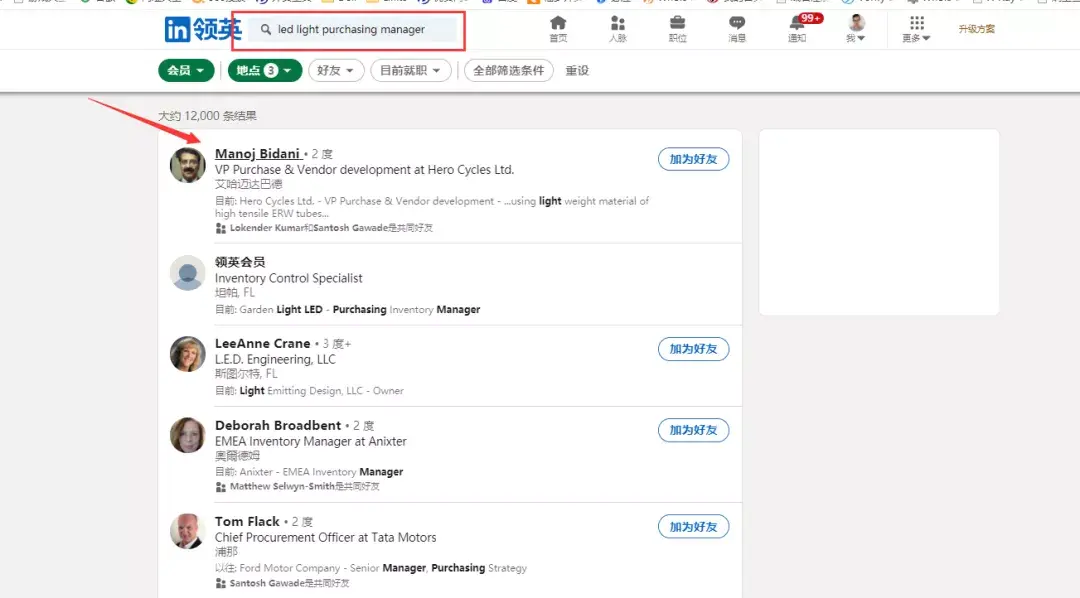Screen dimensions: 1080x598
Task: Click Deborah Broadbent's profile photo
Action: [187, 435]
